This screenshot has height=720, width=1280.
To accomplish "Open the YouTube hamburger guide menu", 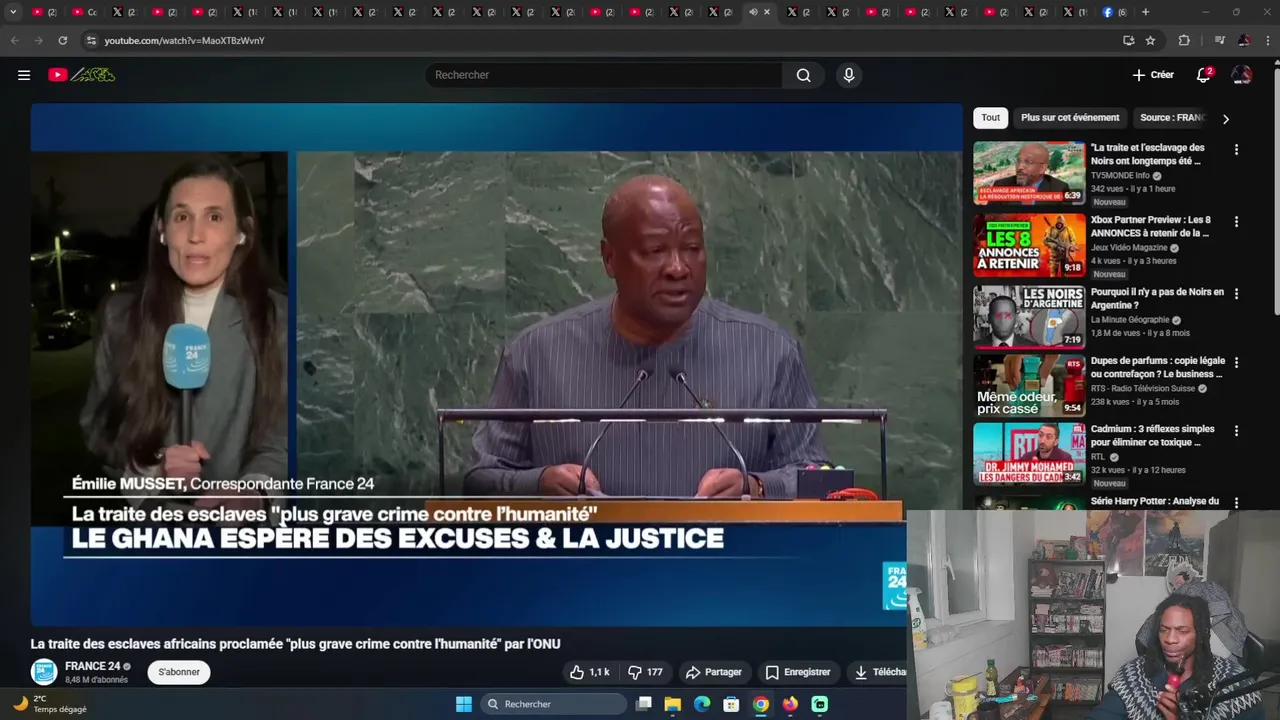I will click(x=24, y=75).
